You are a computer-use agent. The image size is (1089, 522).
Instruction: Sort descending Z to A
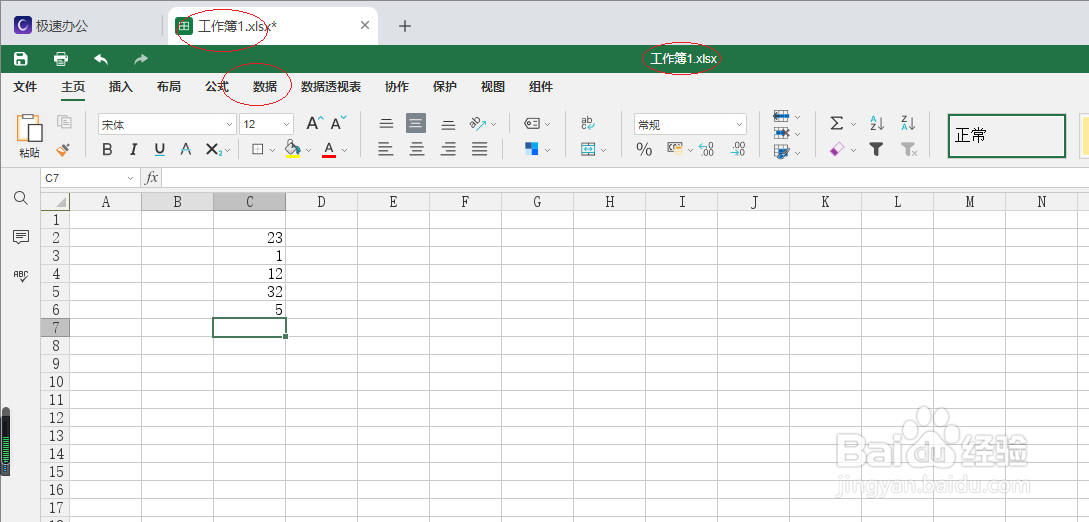click(908, 123)
